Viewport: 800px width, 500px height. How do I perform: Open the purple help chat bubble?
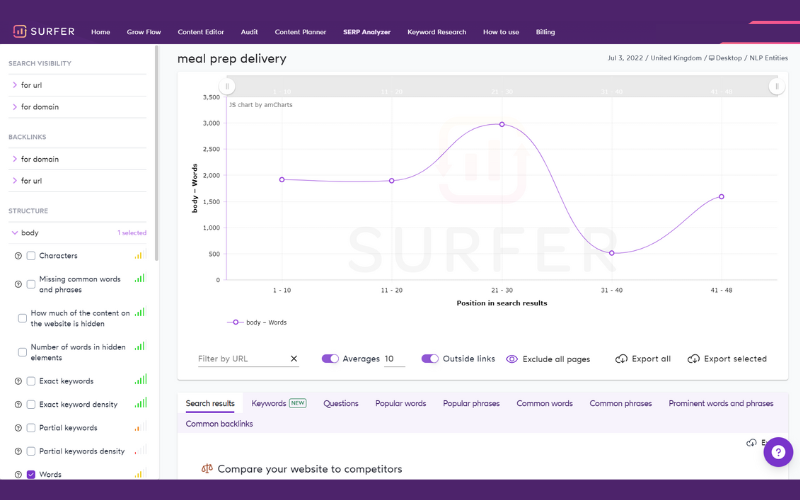(x=778, y=452)
